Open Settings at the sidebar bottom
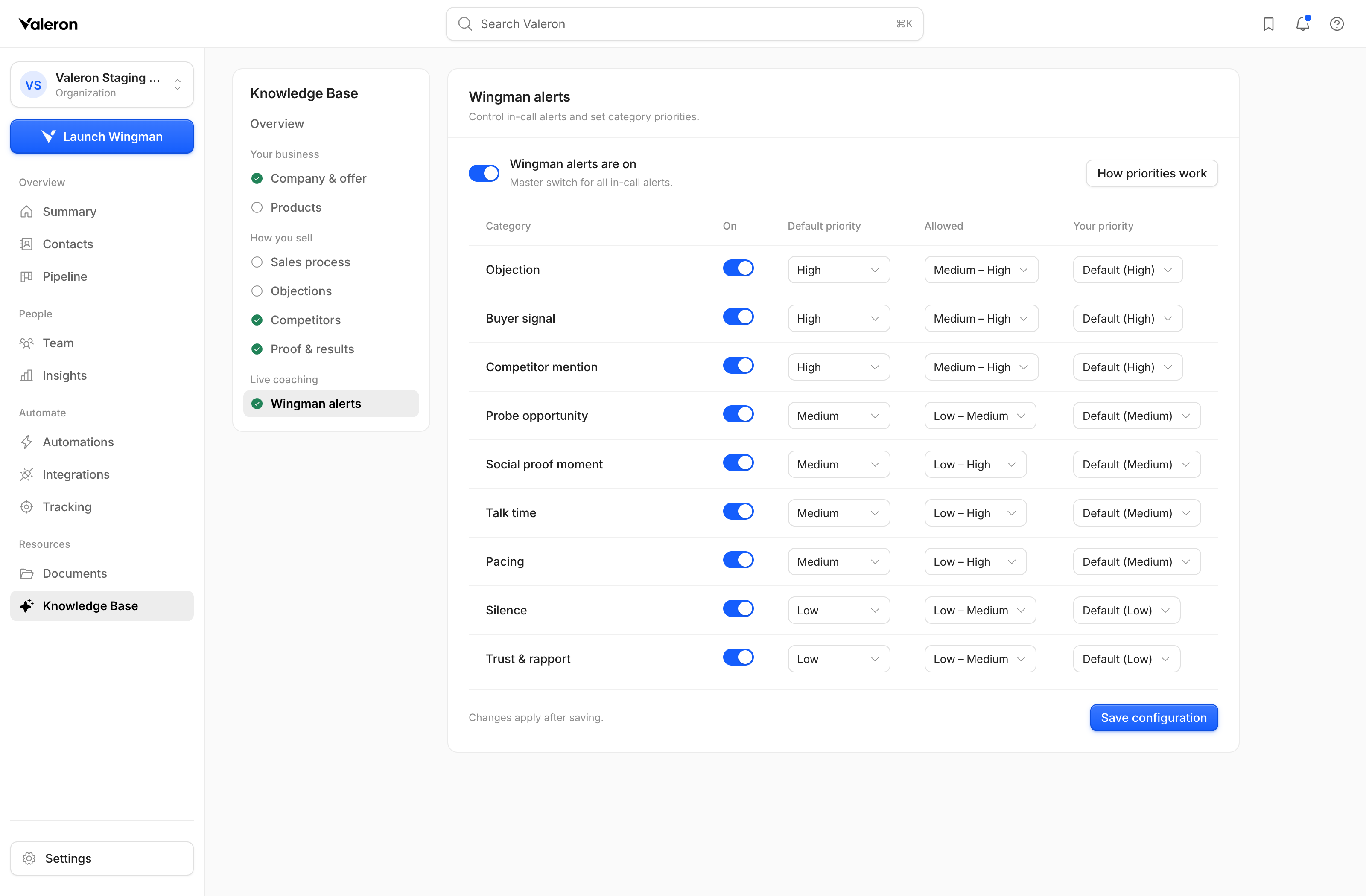The height and width of the screenshot is (896, 1366). (102, 858)
